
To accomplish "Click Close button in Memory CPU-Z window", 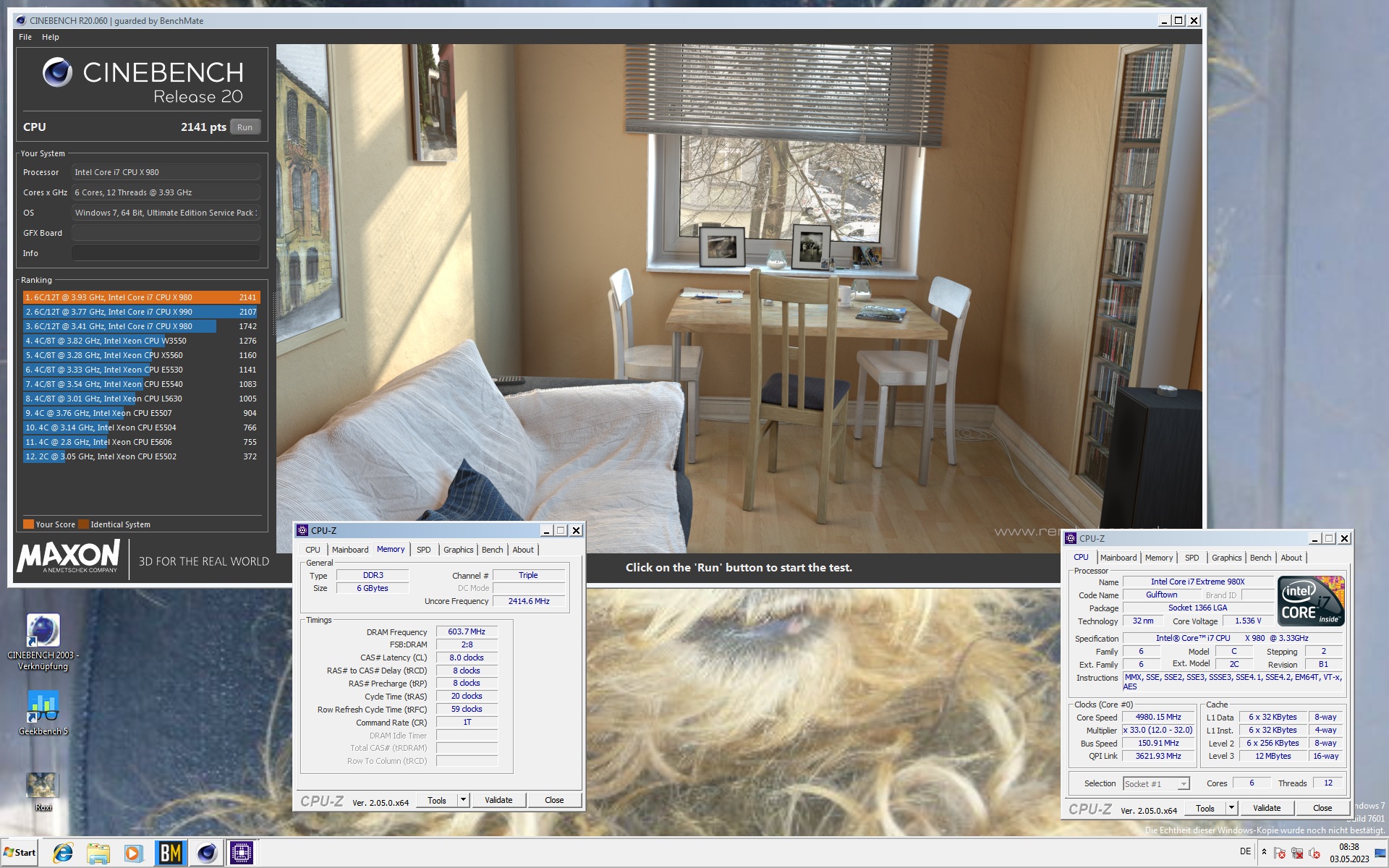I will point(554,800).
